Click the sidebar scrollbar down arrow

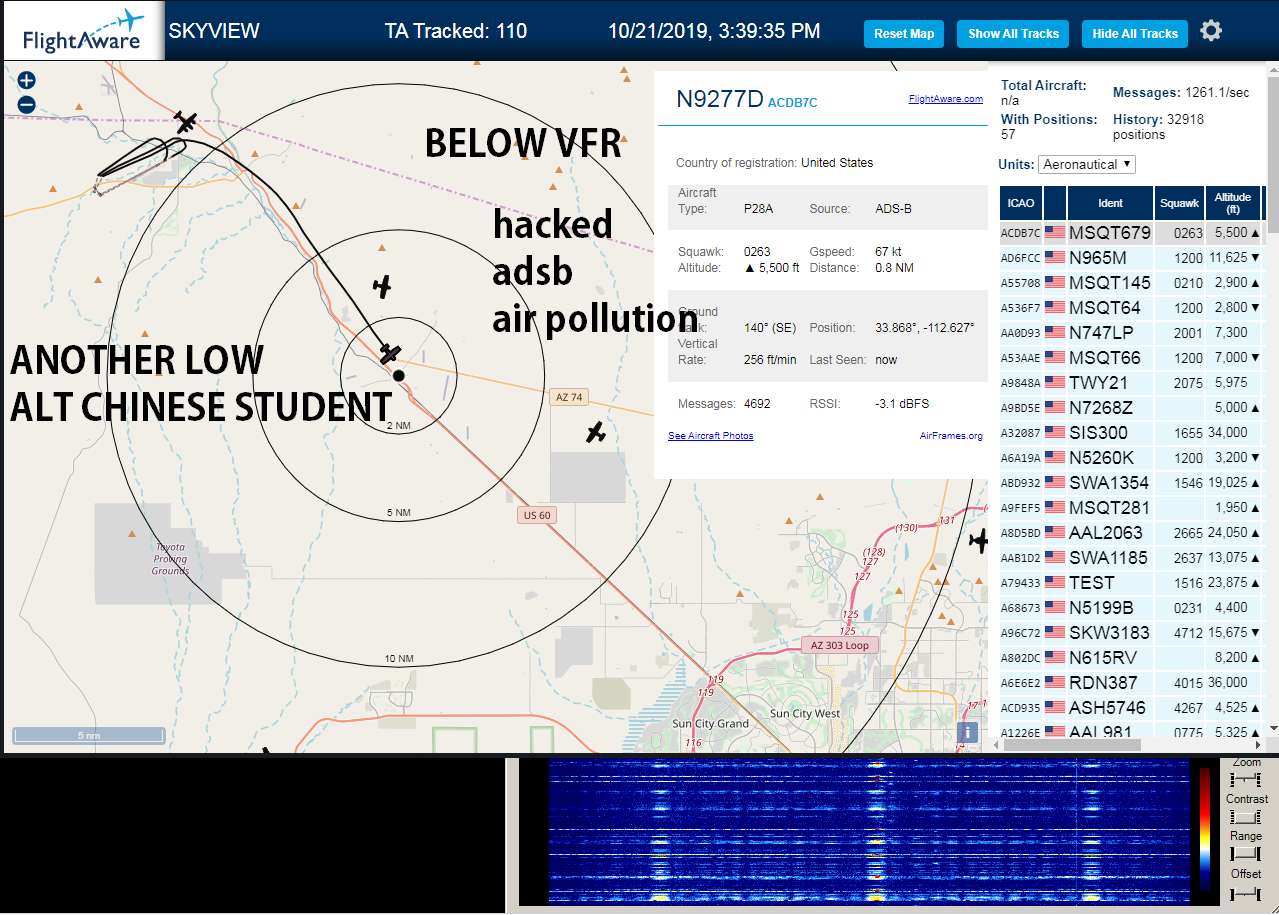[x=1272, y=728]
